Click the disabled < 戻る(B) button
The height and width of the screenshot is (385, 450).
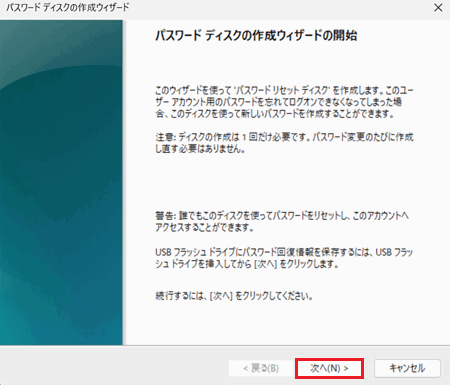point(261,368)
